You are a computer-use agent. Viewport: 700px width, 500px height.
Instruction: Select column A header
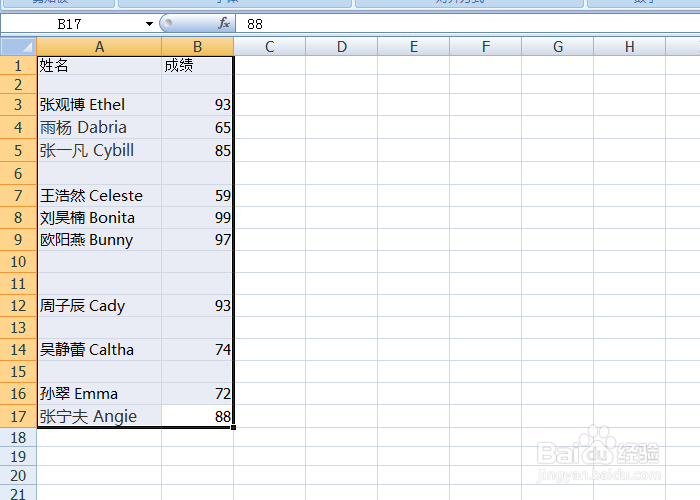99,46
